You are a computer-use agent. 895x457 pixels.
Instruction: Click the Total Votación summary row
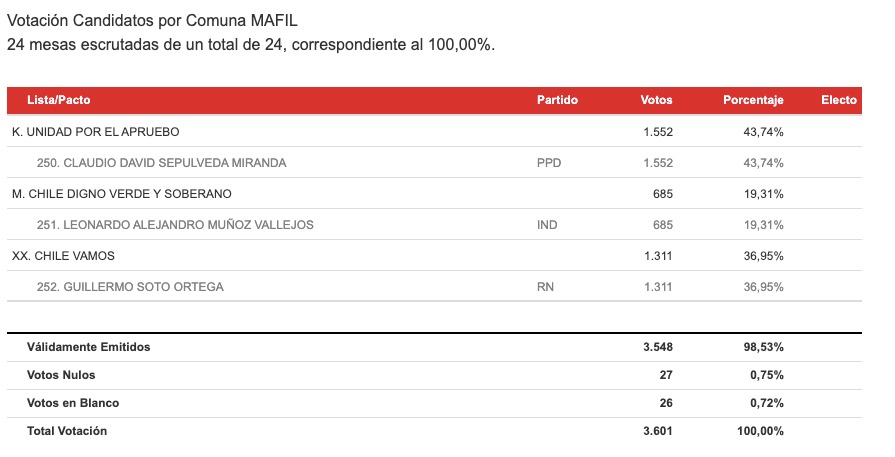tap(434, 431)
